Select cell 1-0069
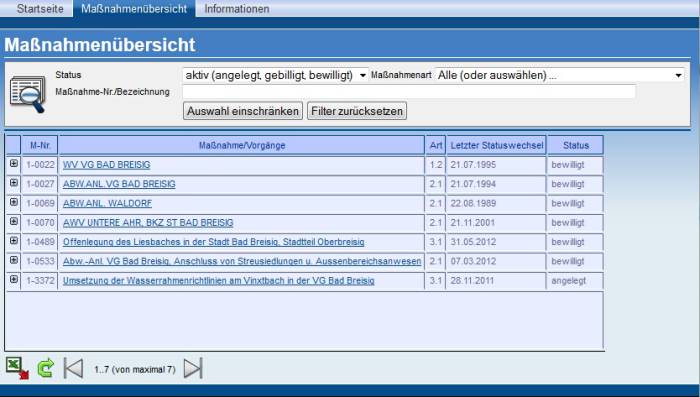 point(40,203)
